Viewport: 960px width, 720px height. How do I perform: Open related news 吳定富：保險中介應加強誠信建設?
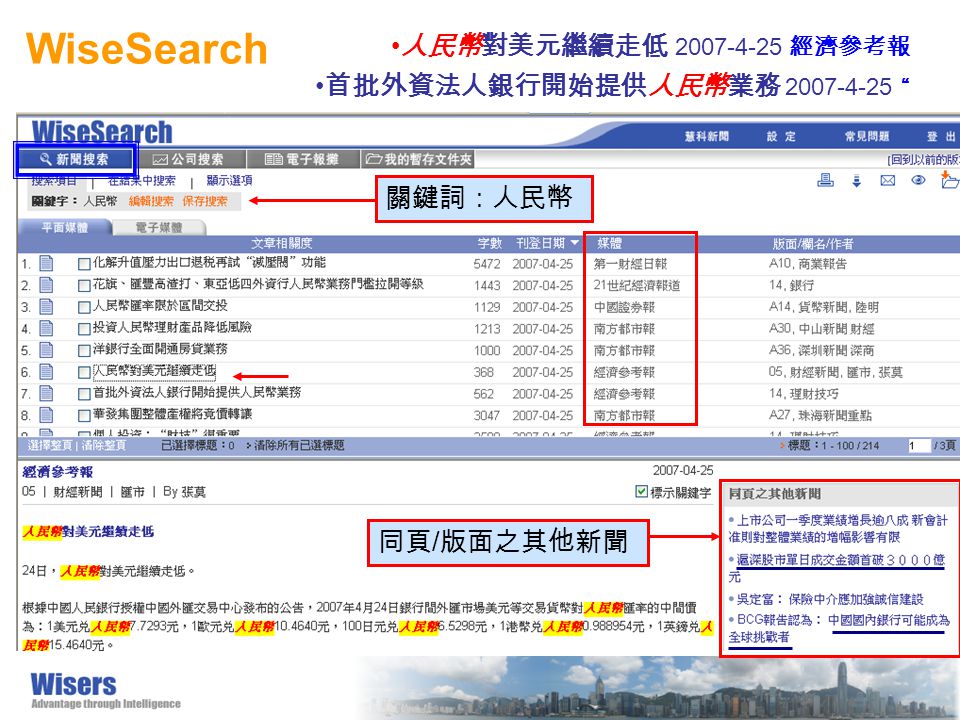[829, 599]
